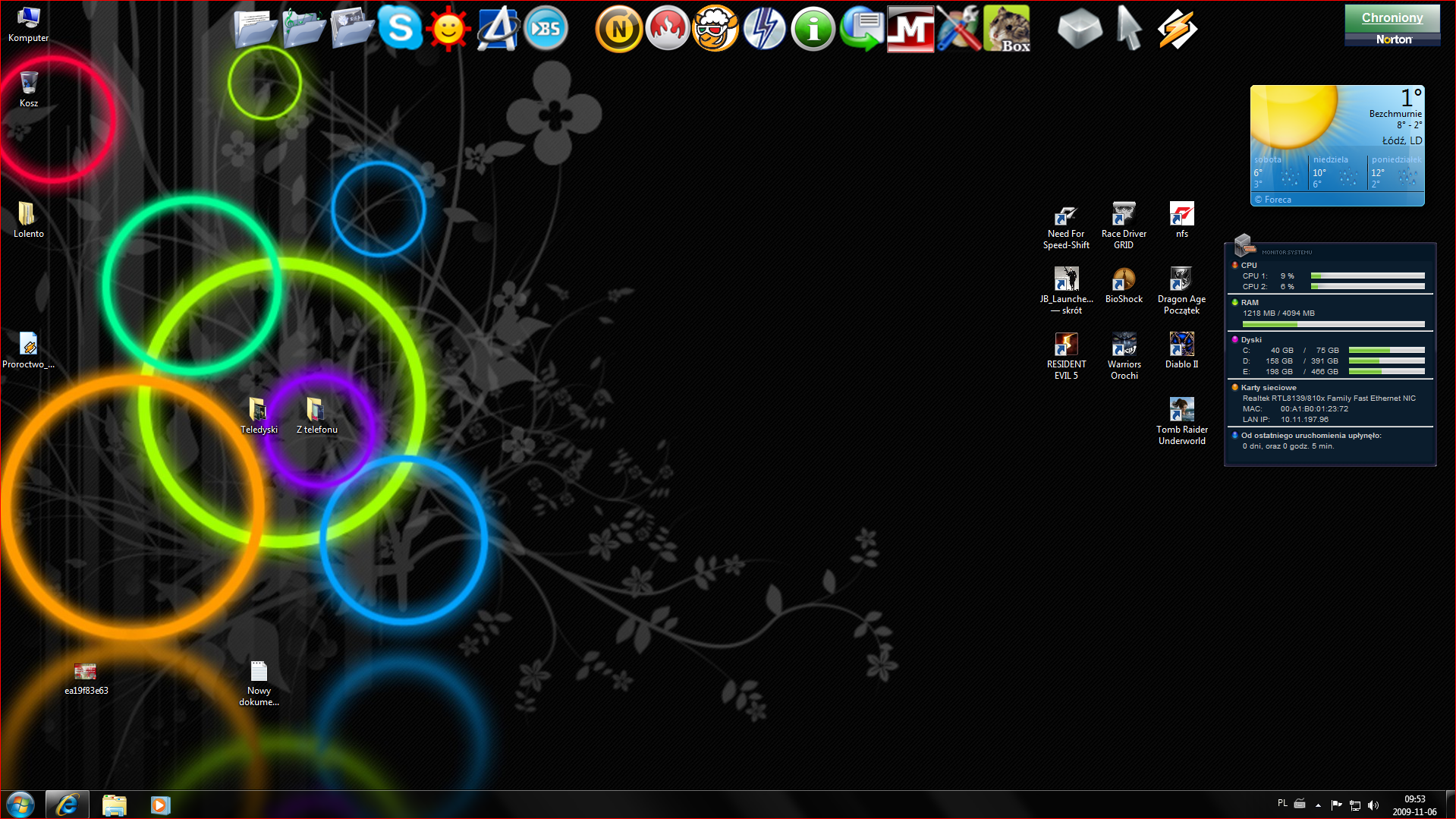Launch Diablo II shortcut

pos(1181,351)
